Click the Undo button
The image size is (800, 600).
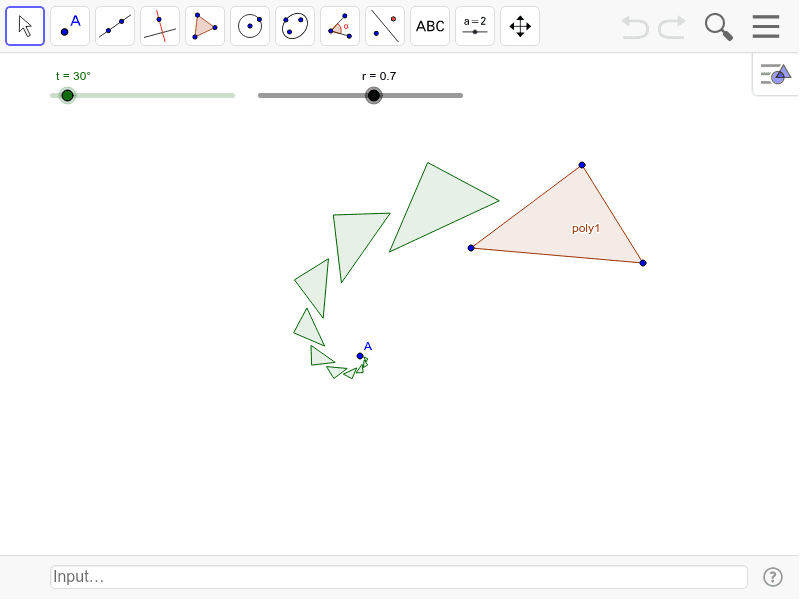[635, 27]
